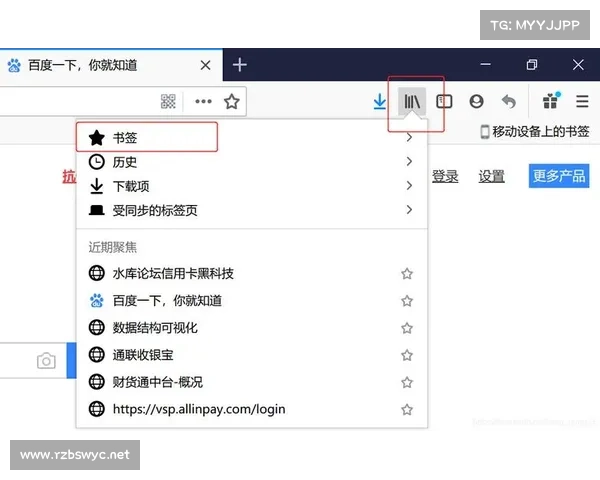This screenshot has width=600, height=480.
Task: Expand the 历史 submenu chevron
Action: click(409, 162)
